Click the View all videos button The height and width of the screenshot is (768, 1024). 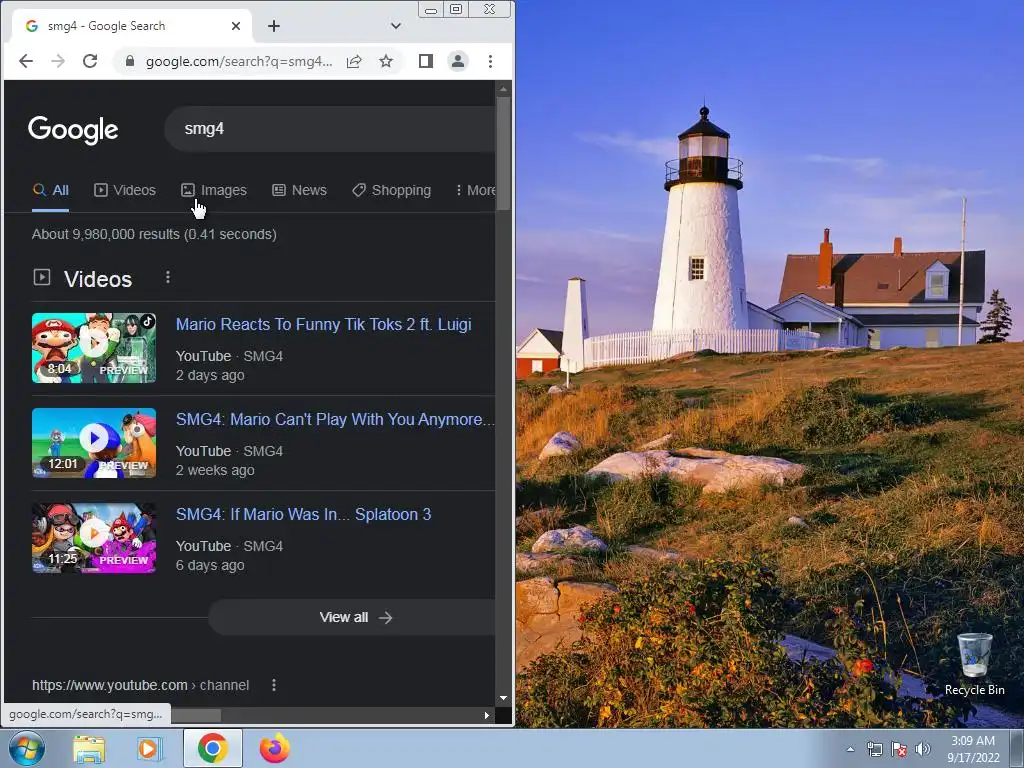click(353, 617)
